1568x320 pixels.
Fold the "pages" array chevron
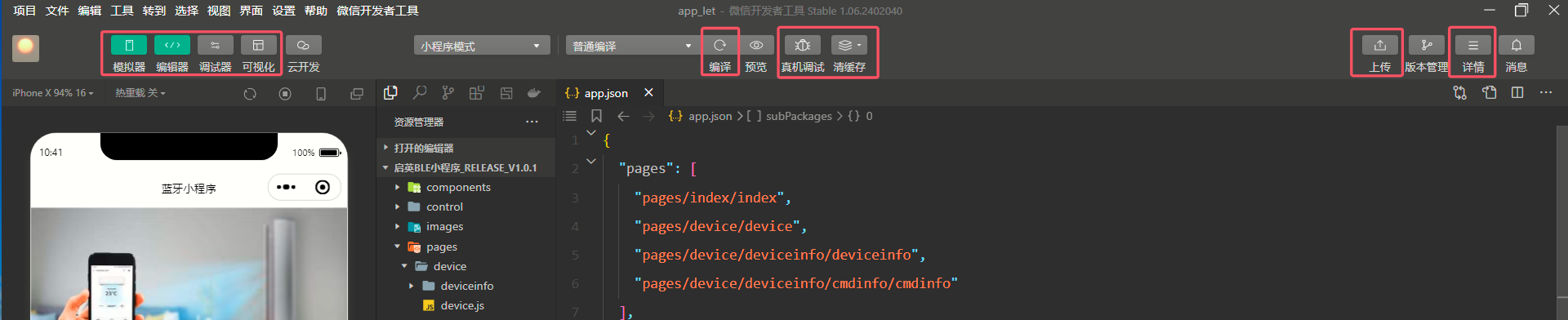591,162
